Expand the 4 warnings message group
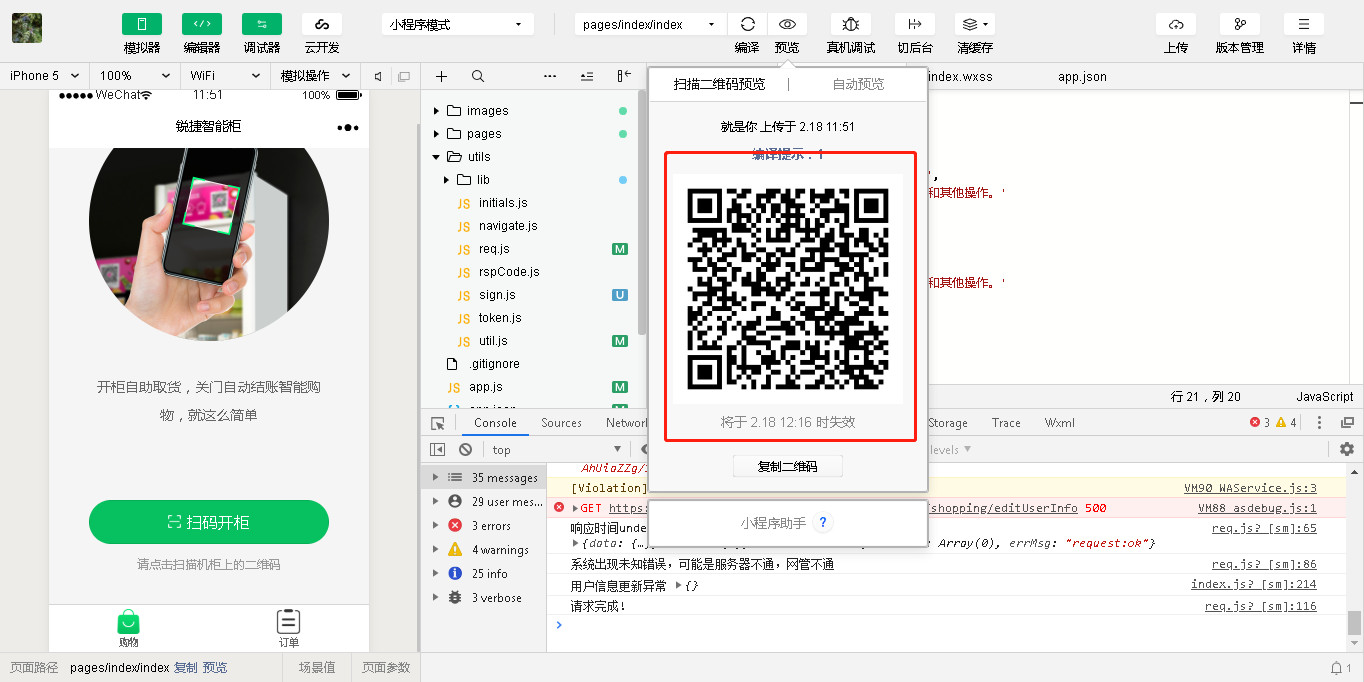Viewport: 1364px width, 682px height. (x=435, y=550)
